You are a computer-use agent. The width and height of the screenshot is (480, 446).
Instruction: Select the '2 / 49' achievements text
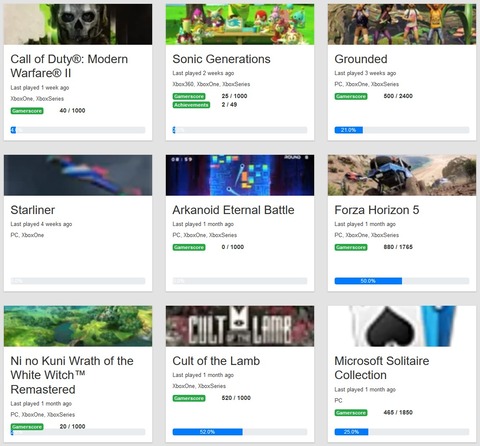click(x=229, y=105)
